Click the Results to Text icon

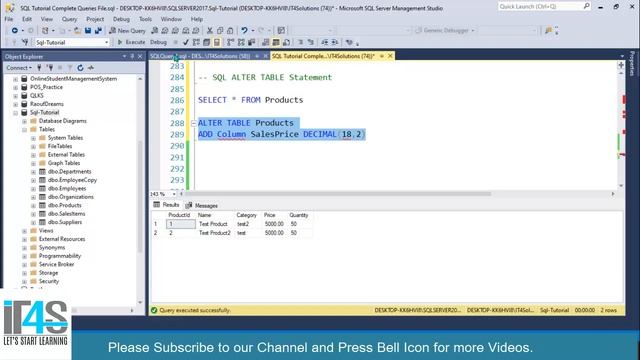(266, 42)
